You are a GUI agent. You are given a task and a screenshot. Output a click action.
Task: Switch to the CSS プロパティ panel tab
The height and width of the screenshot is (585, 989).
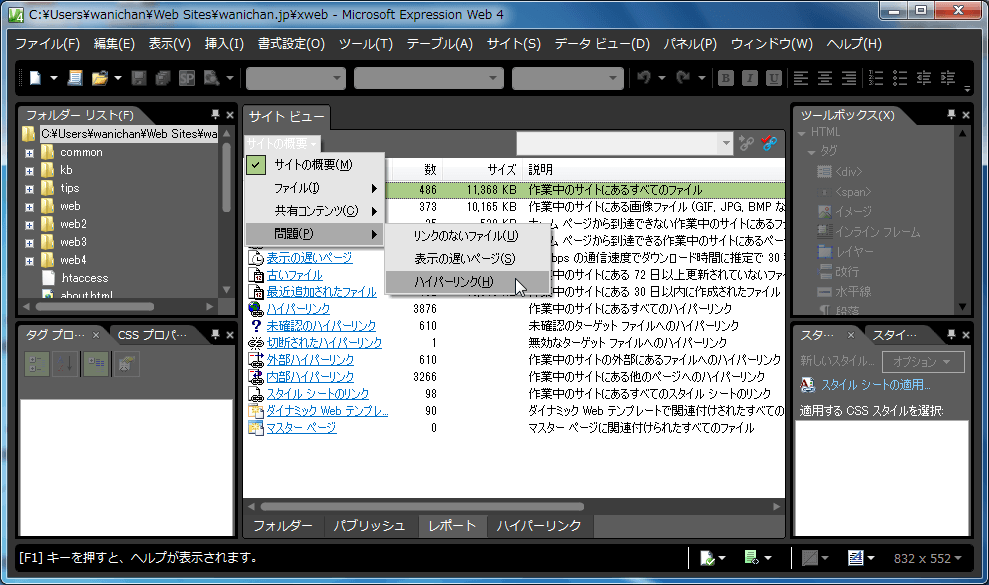[x=152, y=335]
